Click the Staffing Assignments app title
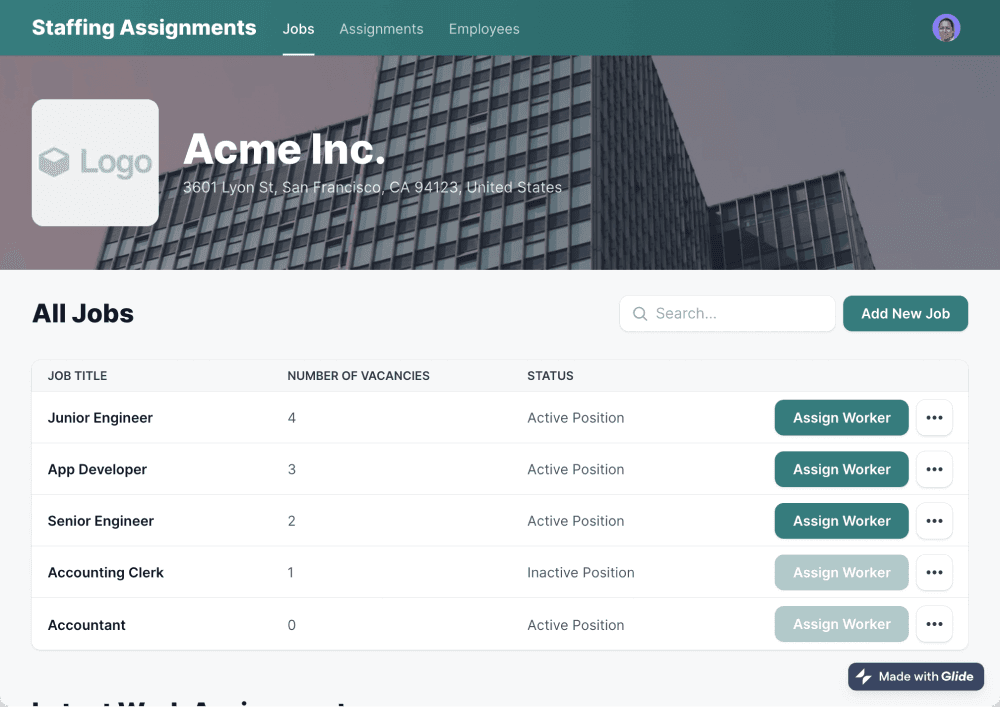1000x707 pixels. [x=144, y=27]
